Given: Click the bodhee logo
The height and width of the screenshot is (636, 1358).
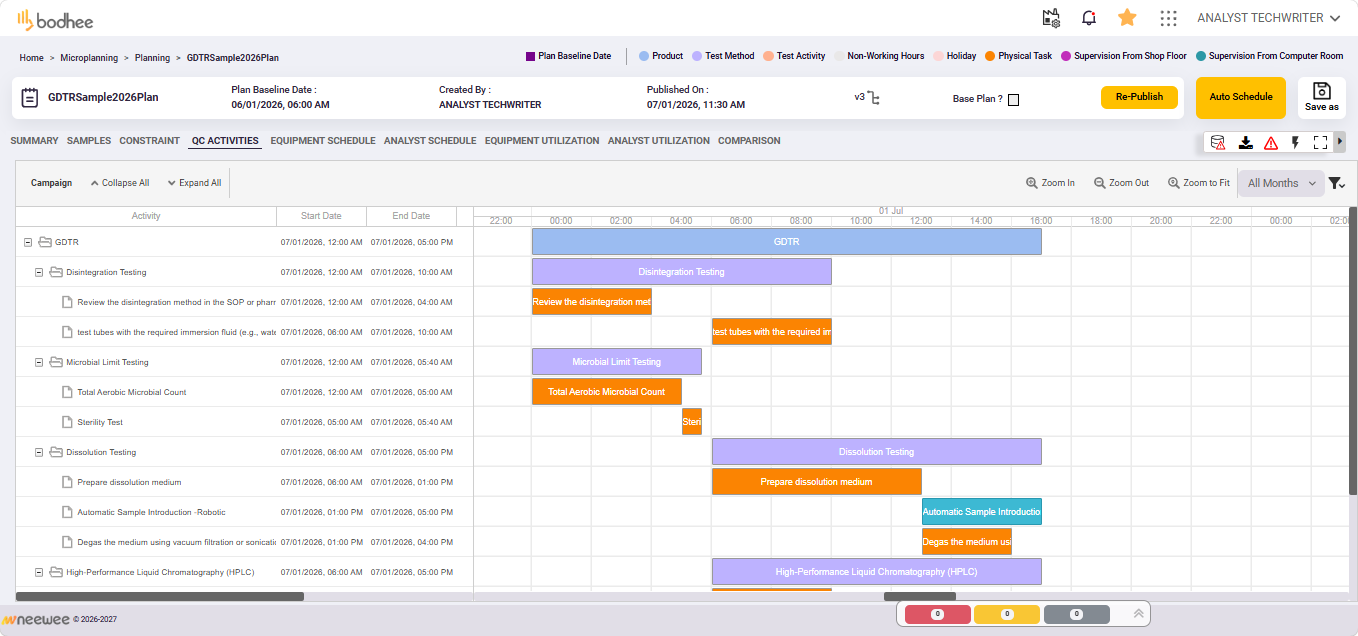Looking at the screenshot, I should click(x=55, y=19).
